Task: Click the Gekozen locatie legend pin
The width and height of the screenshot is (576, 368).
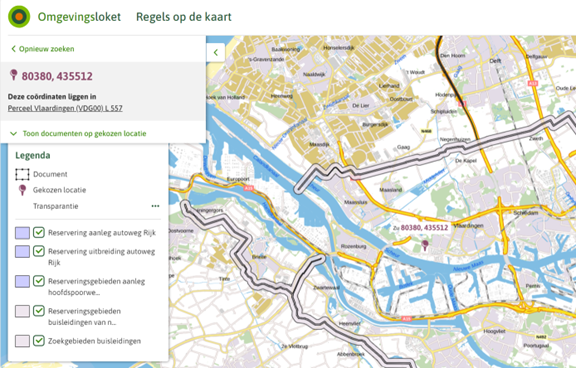Action: [22, 190]
